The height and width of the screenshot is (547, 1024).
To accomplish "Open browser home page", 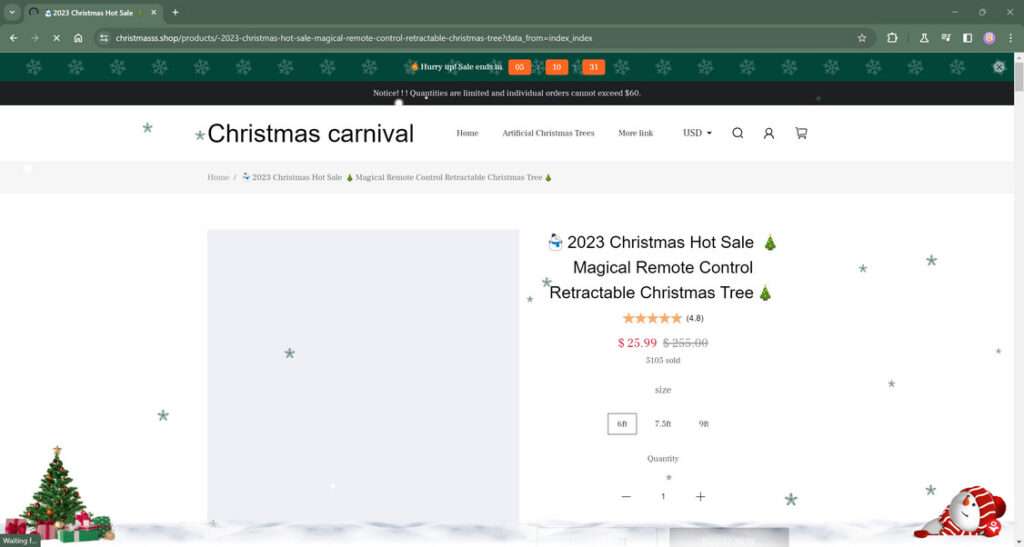I will (x=78, y=38).
